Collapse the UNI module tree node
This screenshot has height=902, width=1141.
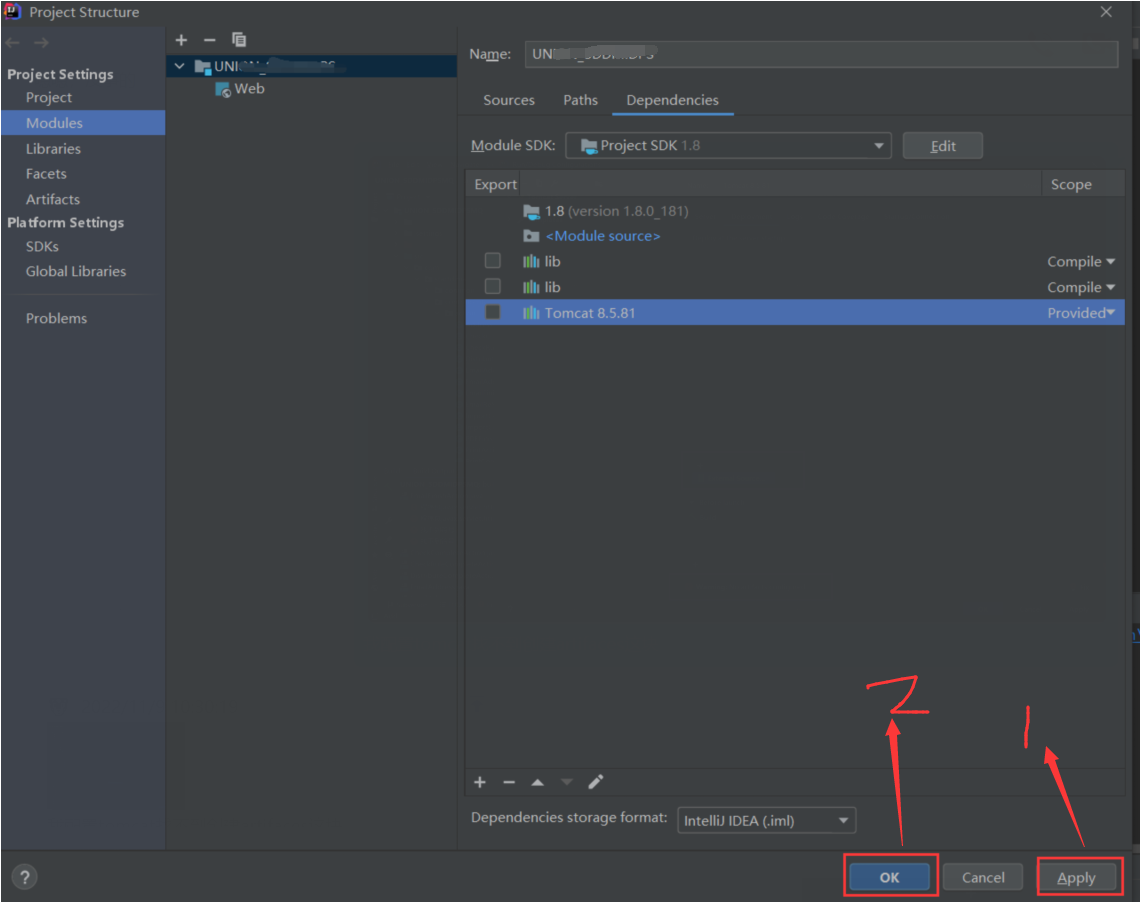[x=180, y=66]
